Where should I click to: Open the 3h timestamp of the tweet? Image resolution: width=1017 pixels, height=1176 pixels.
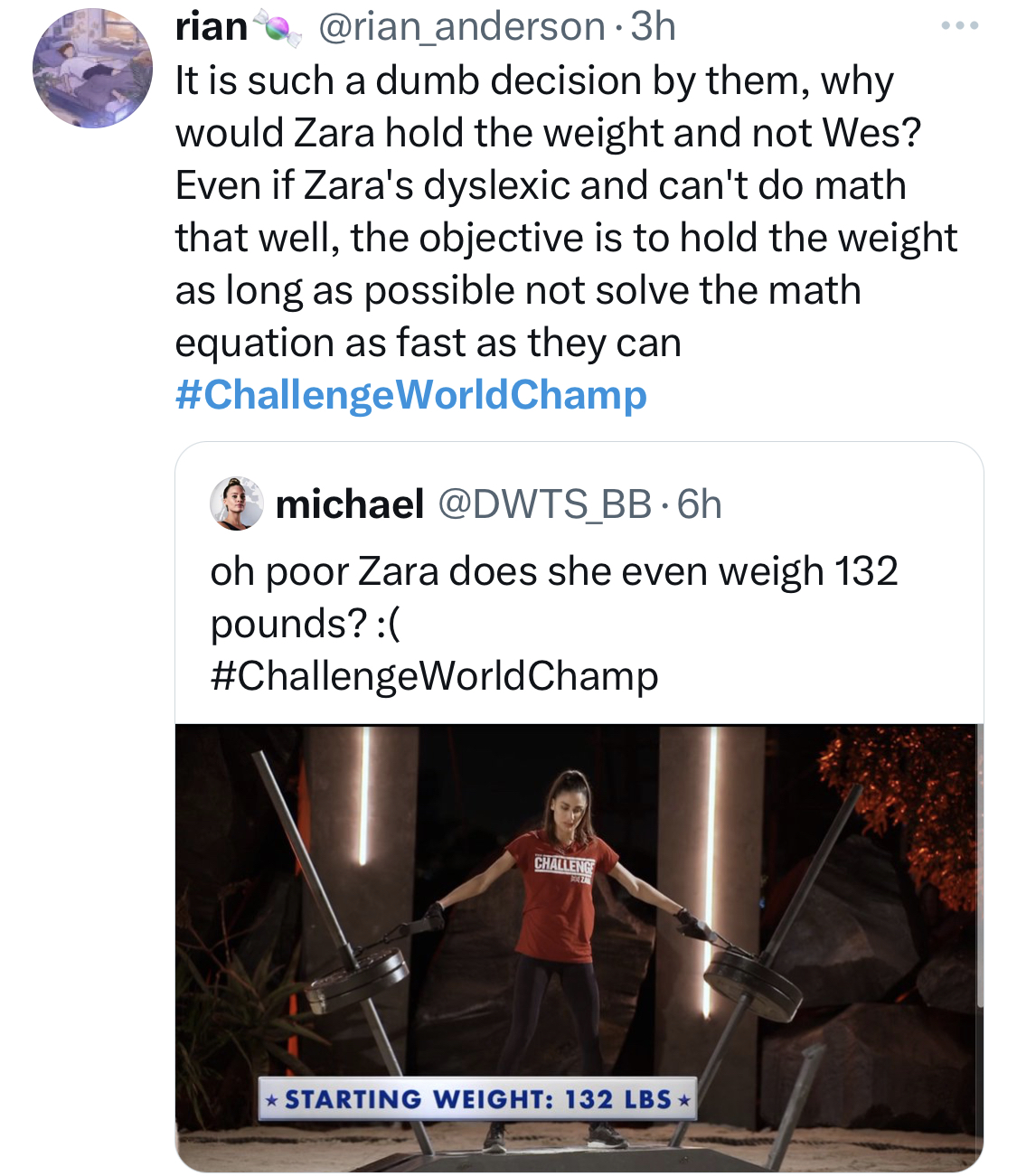tap(654, 26)
